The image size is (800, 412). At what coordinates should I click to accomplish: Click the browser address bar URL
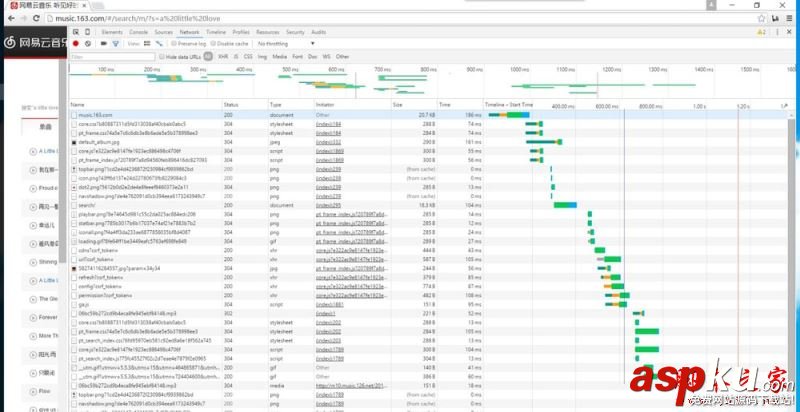(138, 19)
